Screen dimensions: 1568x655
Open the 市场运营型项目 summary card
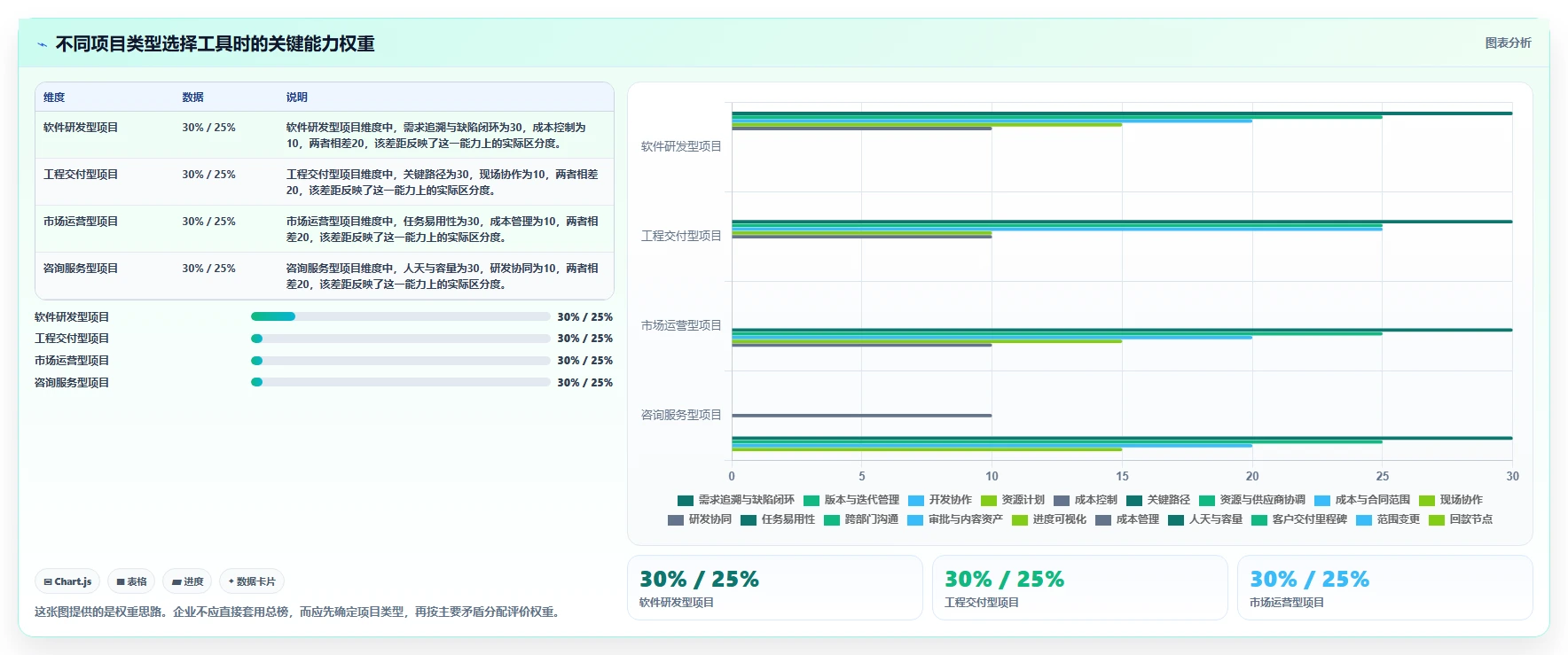click(x=1385, y=588)
